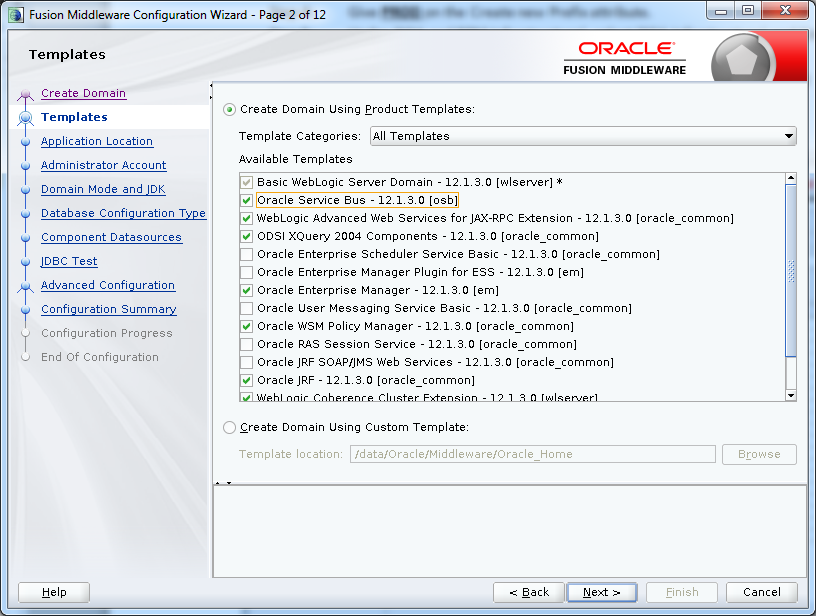Image resolution: width=816 pixels, height=616 pixels.
Task: Select the current Templates step label
Action: click(x=74, y=117)
